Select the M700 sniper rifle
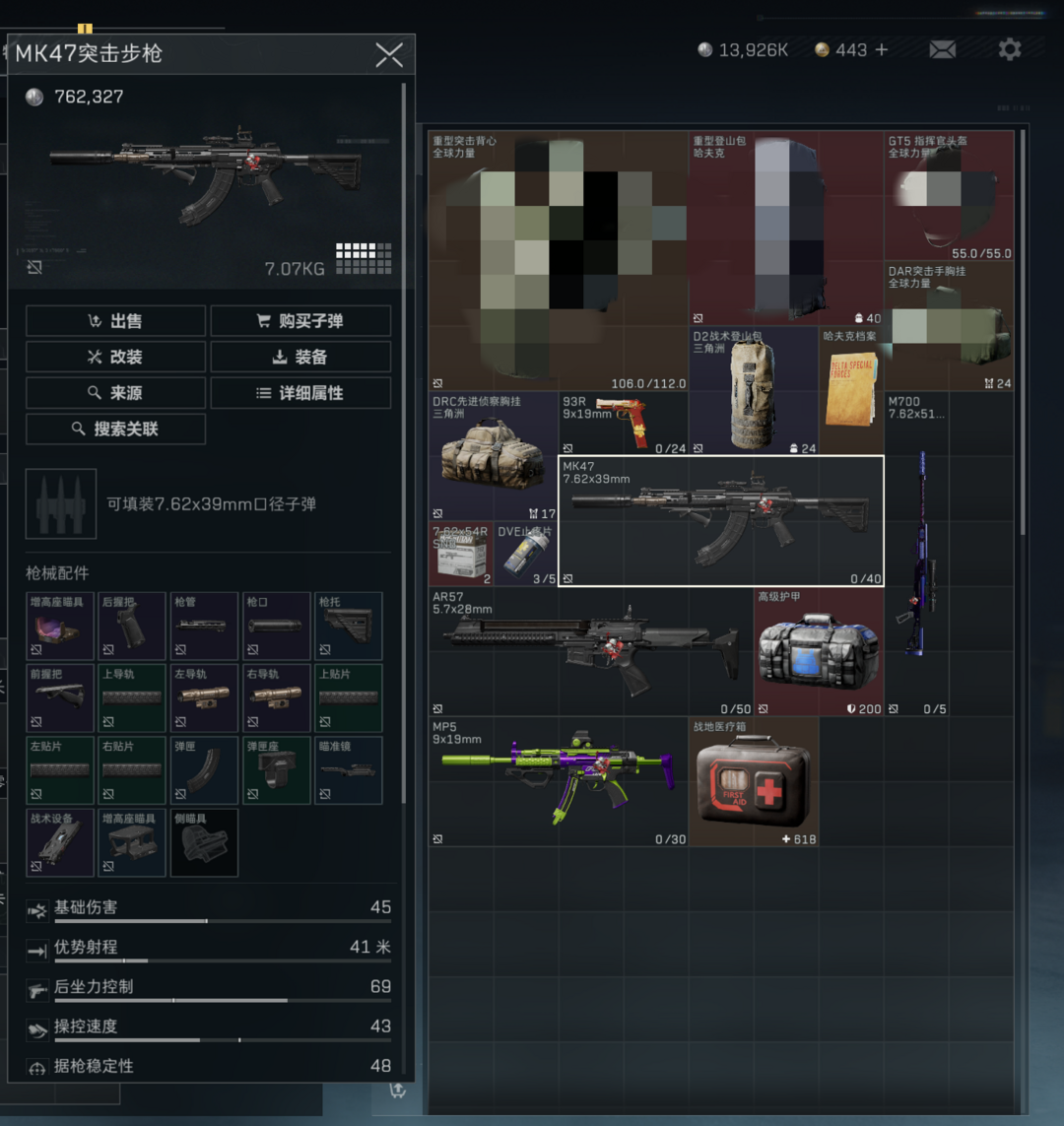The width and height of the screenshot is (1064, 1126). coord(917,554)
